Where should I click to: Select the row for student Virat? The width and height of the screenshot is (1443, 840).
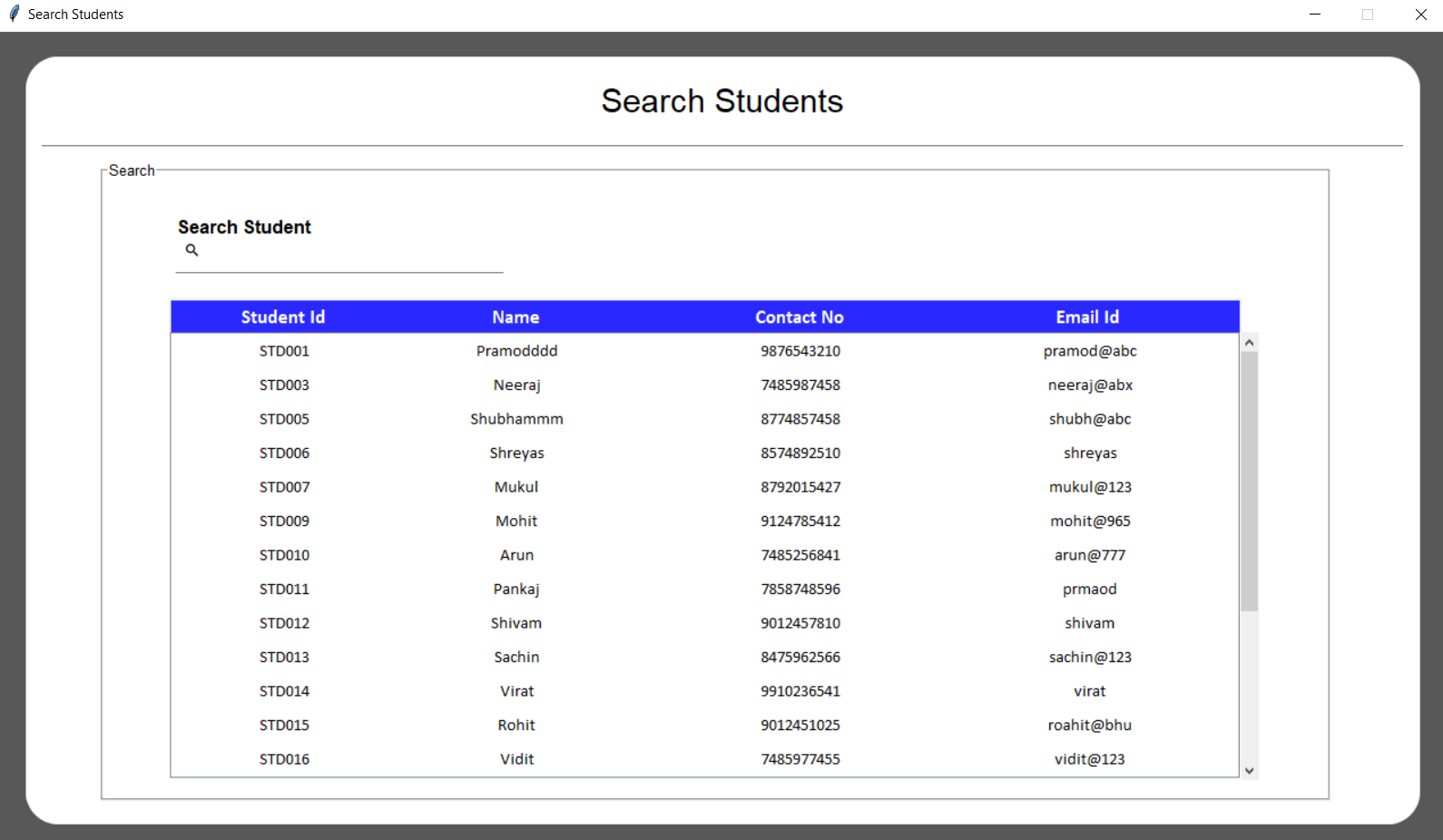(x=516, y=691)
